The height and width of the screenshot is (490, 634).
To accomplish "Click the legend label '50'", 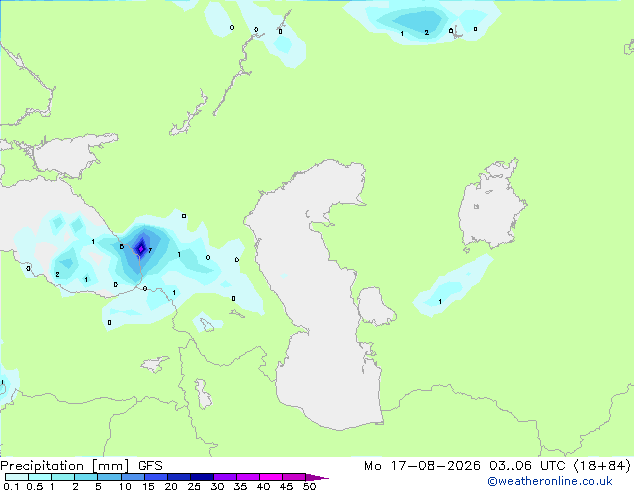I will tap(309, 486).
